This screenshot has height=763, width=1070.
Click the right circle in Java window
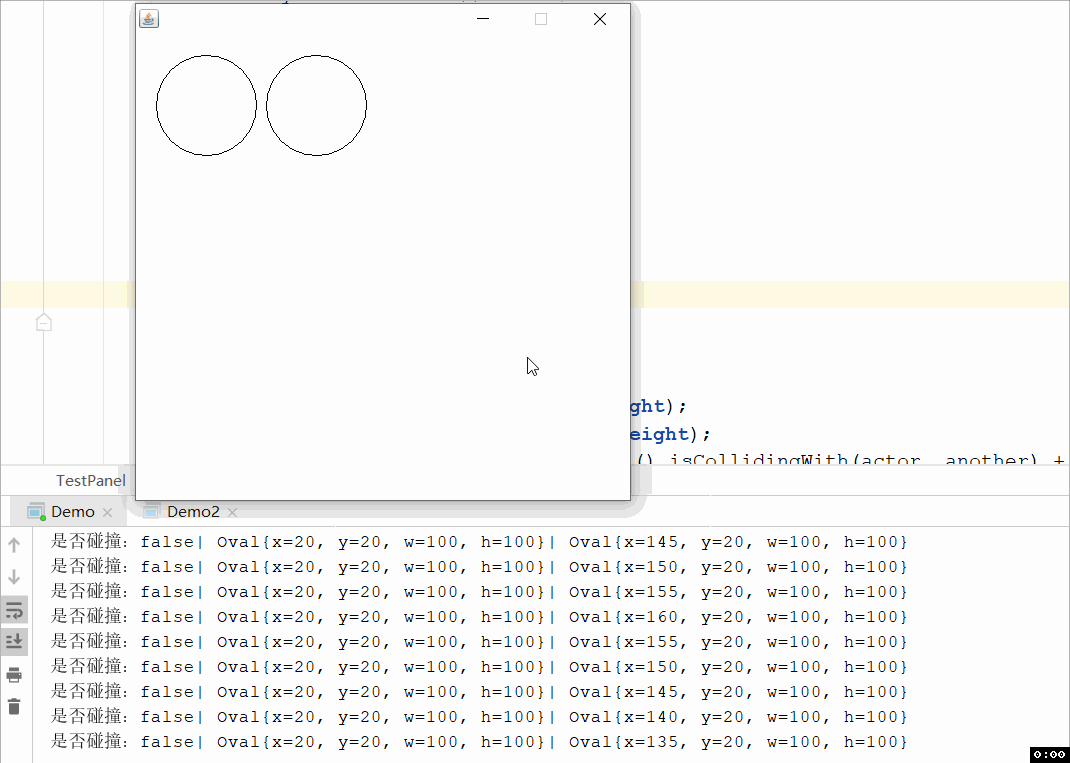click(316, 105)
